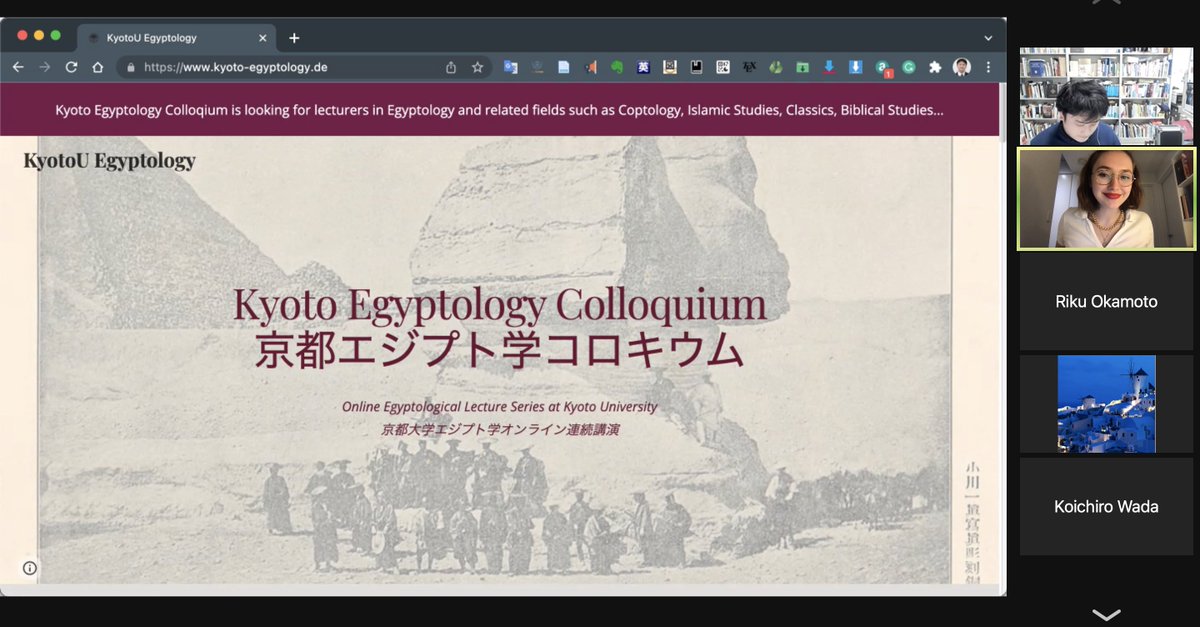This screenshot has height=627, width=1200.
Task: Select the bookshelf participant video
Action: coord(1106,96)
